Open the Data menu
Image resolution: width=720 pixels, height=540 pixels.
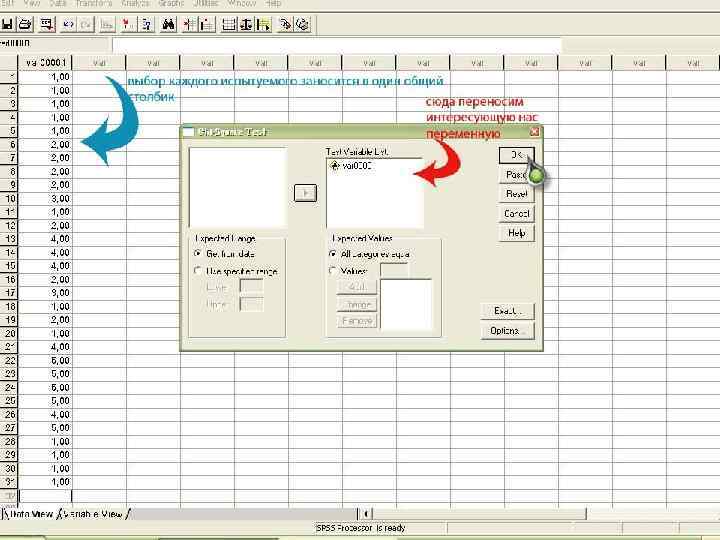[57, 3]
